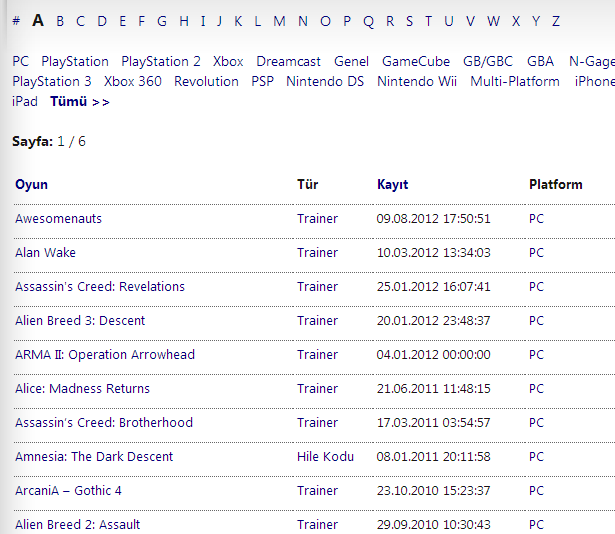The width and height of the screenshot is (615, 534).
Task: Open Alan Wake game entry
Action: tap(45, 253)
